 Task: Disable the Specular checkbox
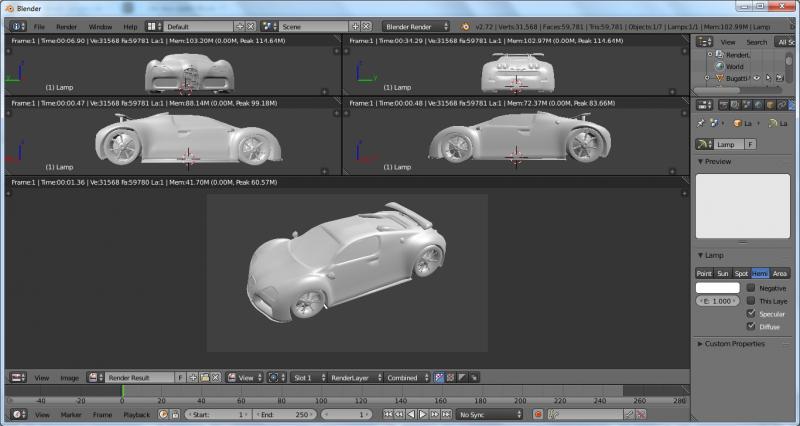tap(752, 313)
